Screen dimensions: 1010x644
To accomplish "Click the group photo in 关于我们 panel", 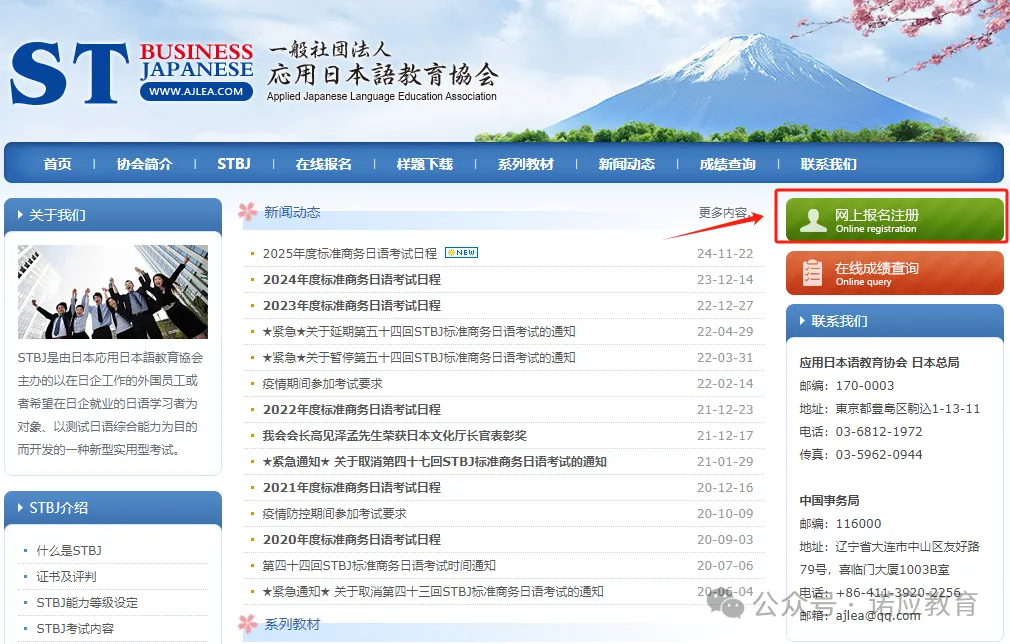I will click(x=113, y=292).
